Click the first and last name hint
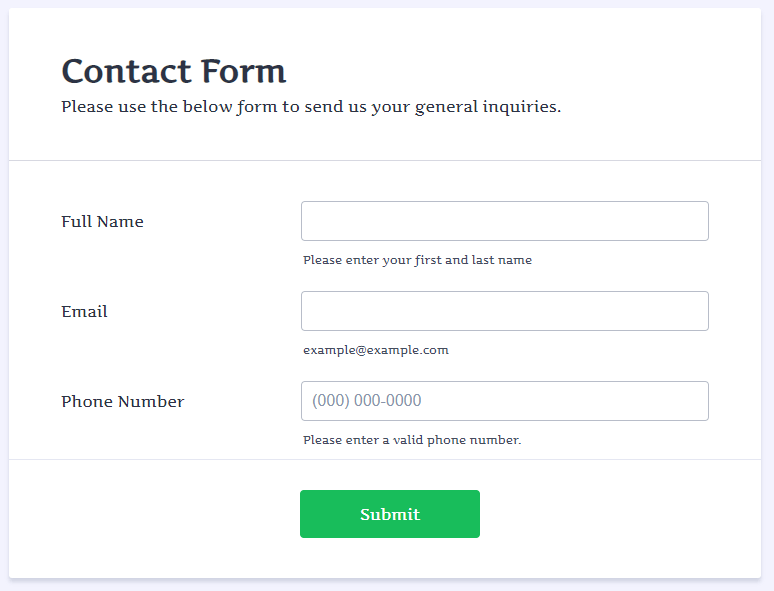The image size is (774, 591). coord(417,260)
